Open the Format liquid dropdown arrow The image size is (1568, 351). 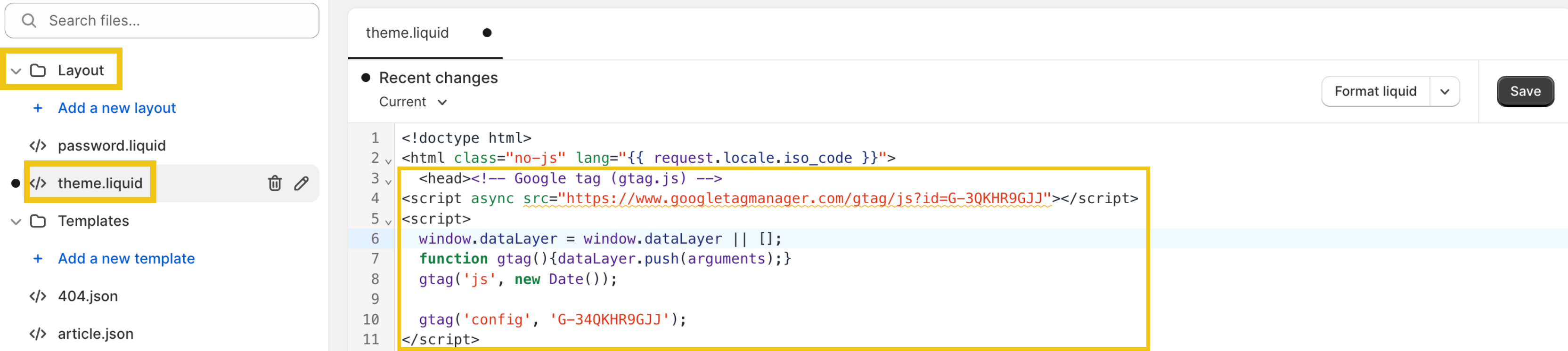click(1445, 92)
